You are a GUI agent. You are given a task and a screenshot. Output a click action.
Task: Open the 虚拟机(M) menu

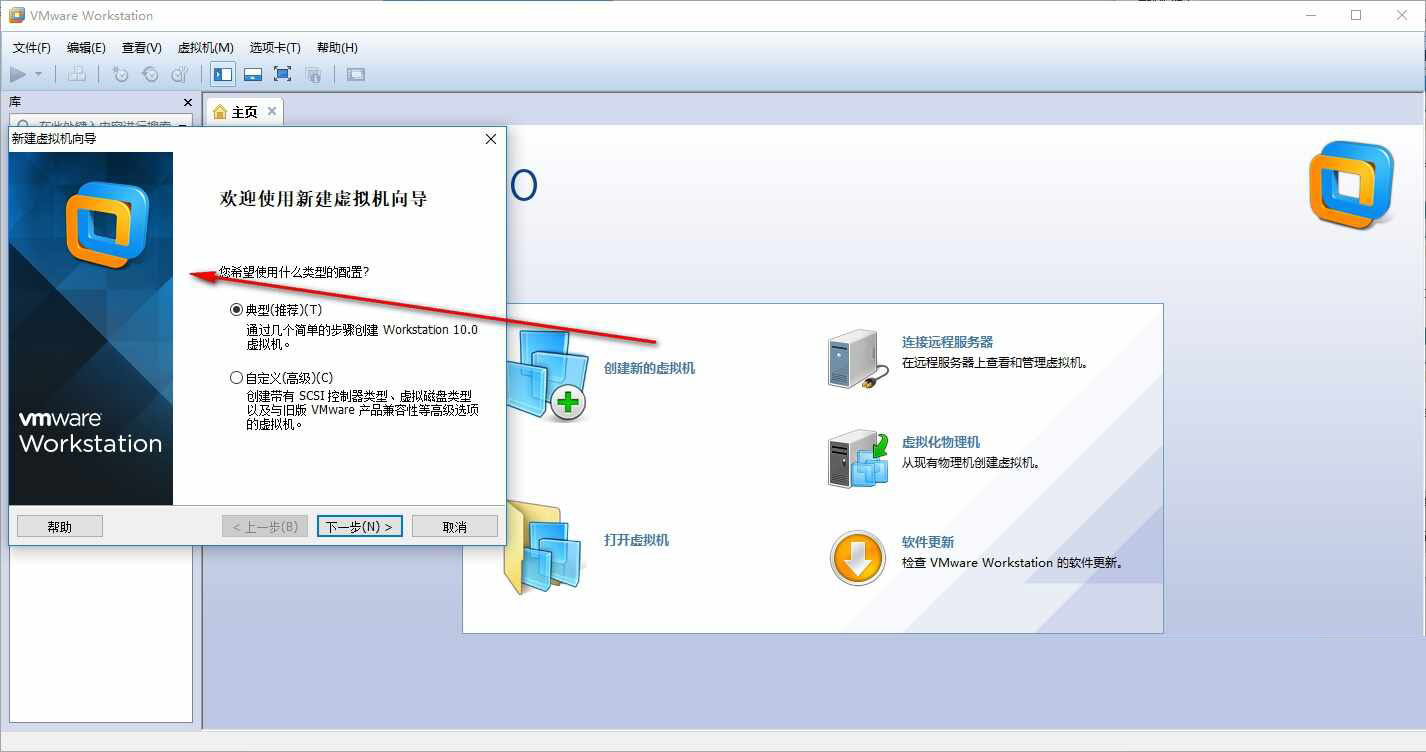tap(205, 47)
